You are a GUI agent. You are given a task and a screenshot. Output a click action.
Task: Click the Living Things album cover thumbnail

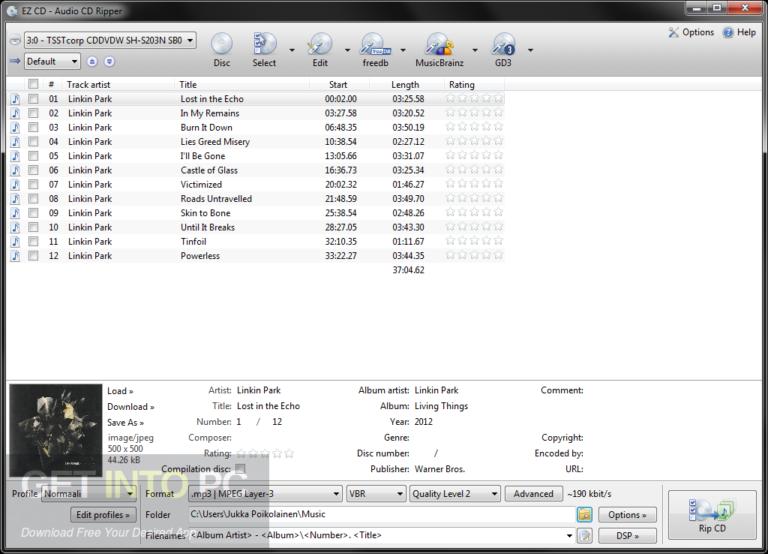[x=56, y=430]
